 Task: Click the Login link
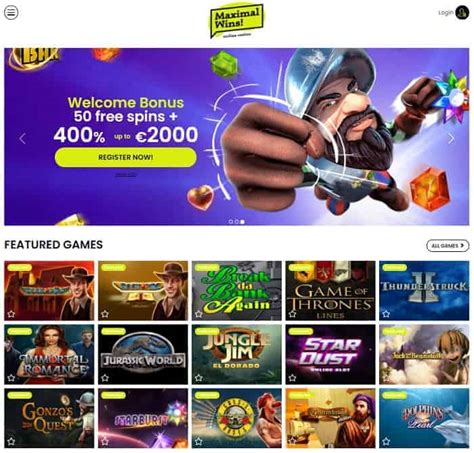tap(446, 13)
